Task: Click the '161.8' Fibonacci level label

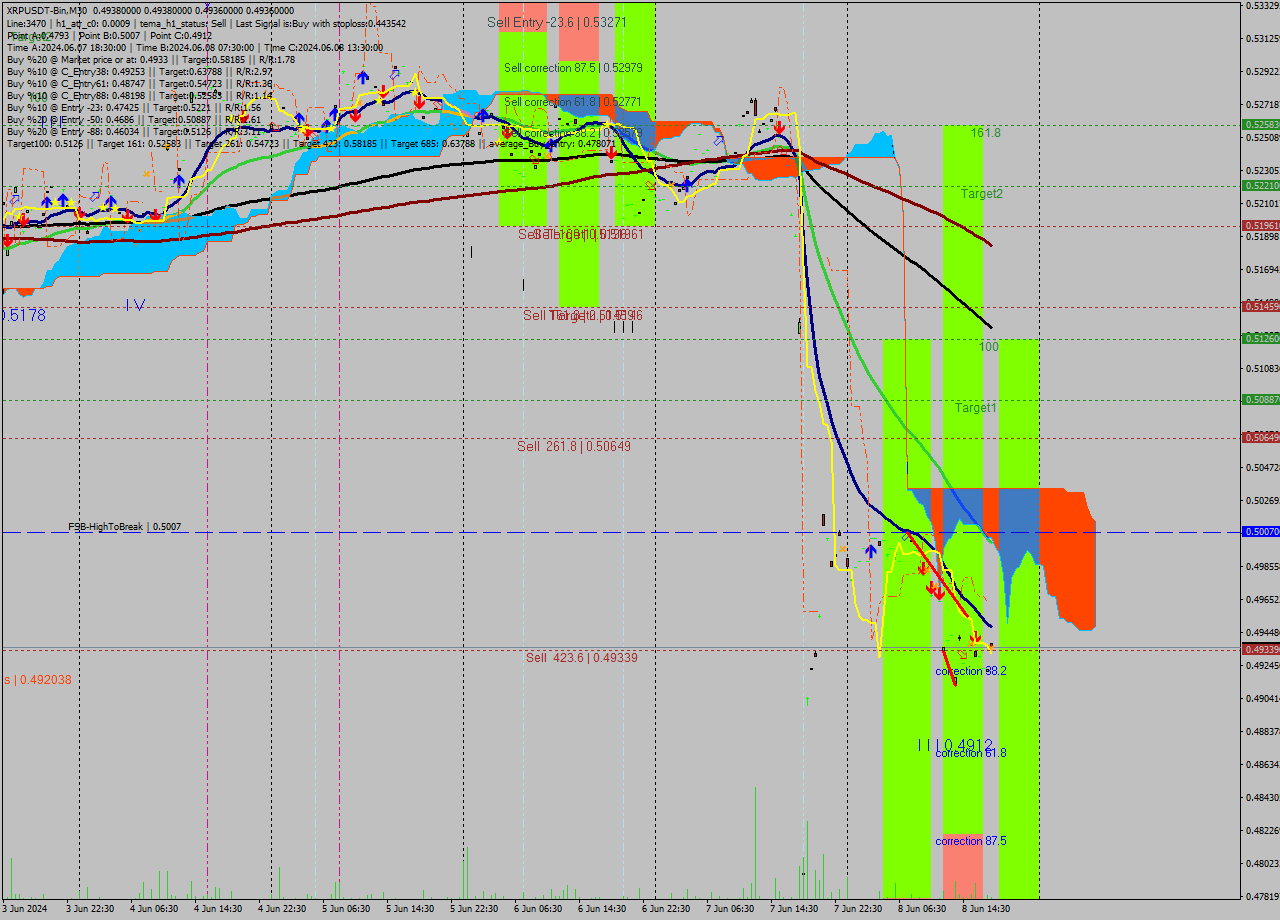Action: click(x=985, y=132)
